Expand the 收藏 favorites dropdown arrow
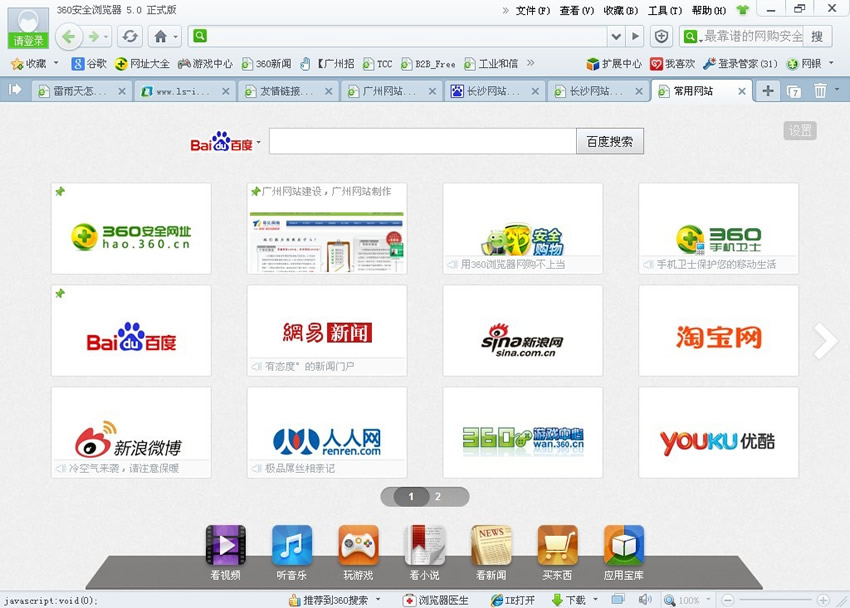This screenshot has height=608, width=850. (56, 63)
